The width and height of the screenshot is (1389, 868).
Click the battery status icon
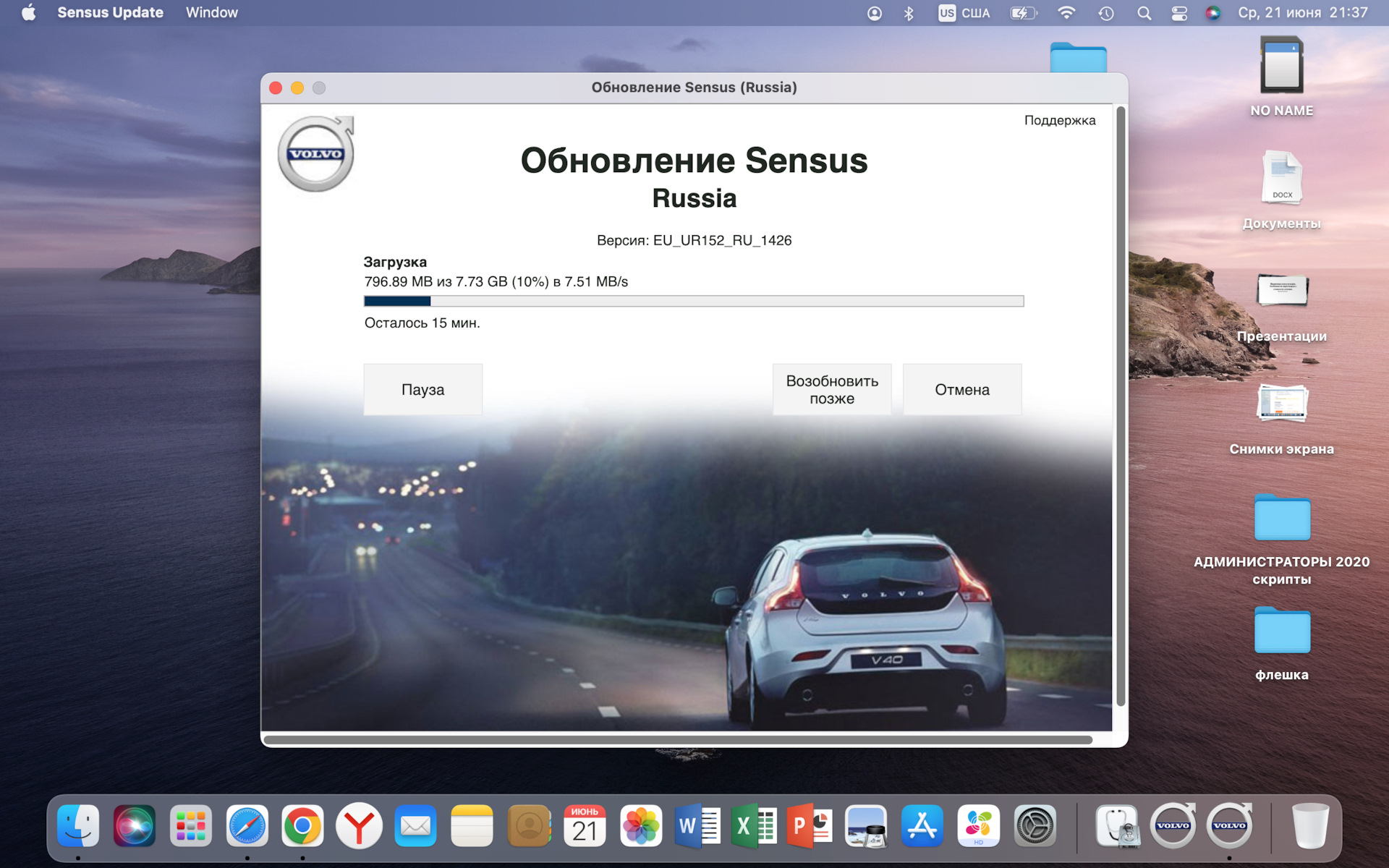pyautogui.click(x=1024, y=13)
